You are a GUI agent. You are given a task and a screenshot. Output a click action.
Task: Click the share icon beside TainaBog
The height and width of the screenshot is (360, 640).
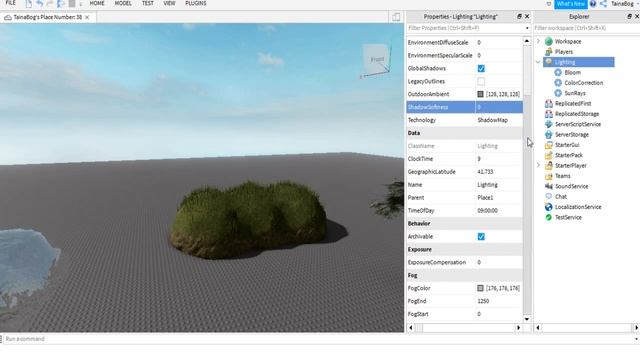pos(603,4)
